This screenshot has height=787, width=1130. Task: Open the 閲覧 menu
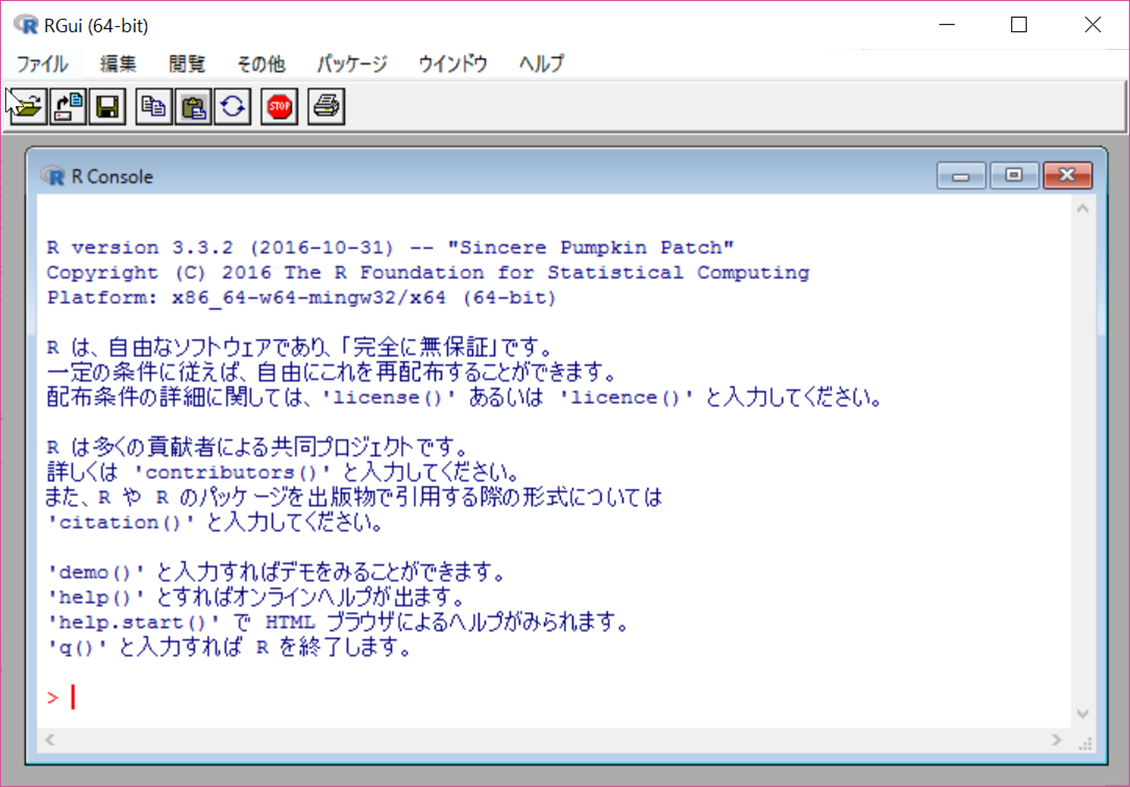[187, 64]
